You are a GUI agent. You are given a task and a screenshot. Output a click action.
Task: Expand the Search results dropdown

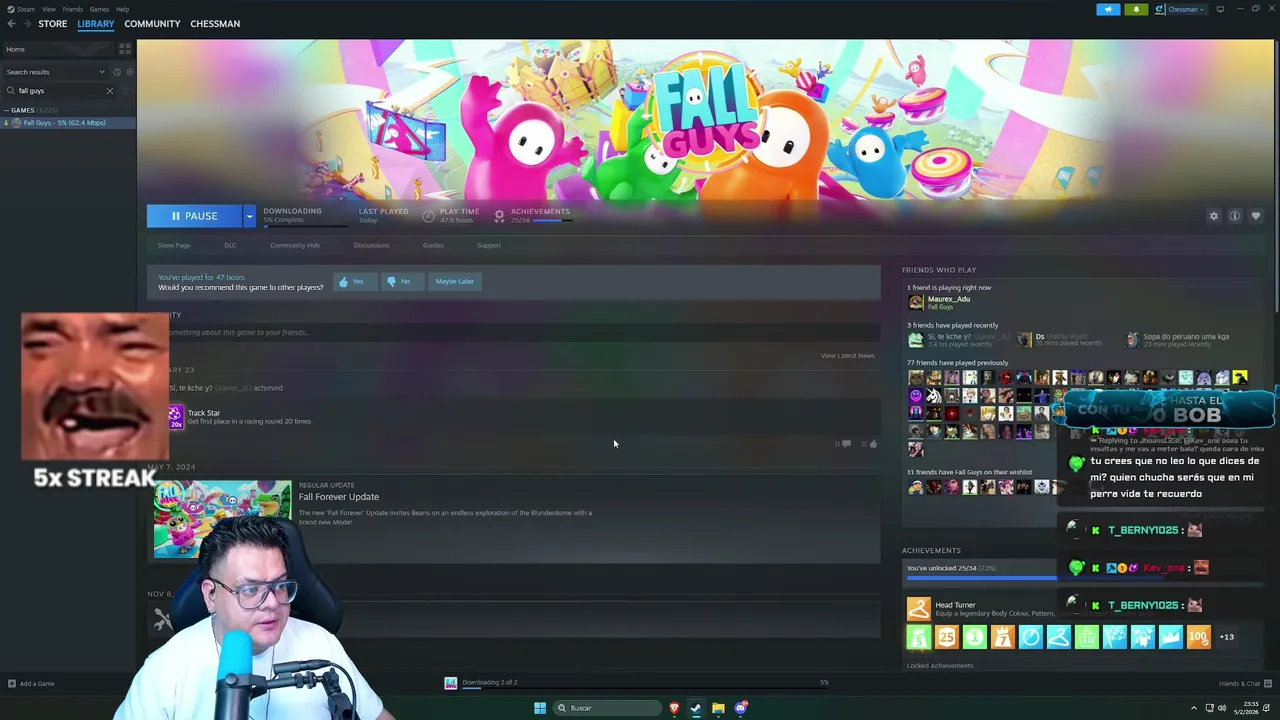[54, 72]
